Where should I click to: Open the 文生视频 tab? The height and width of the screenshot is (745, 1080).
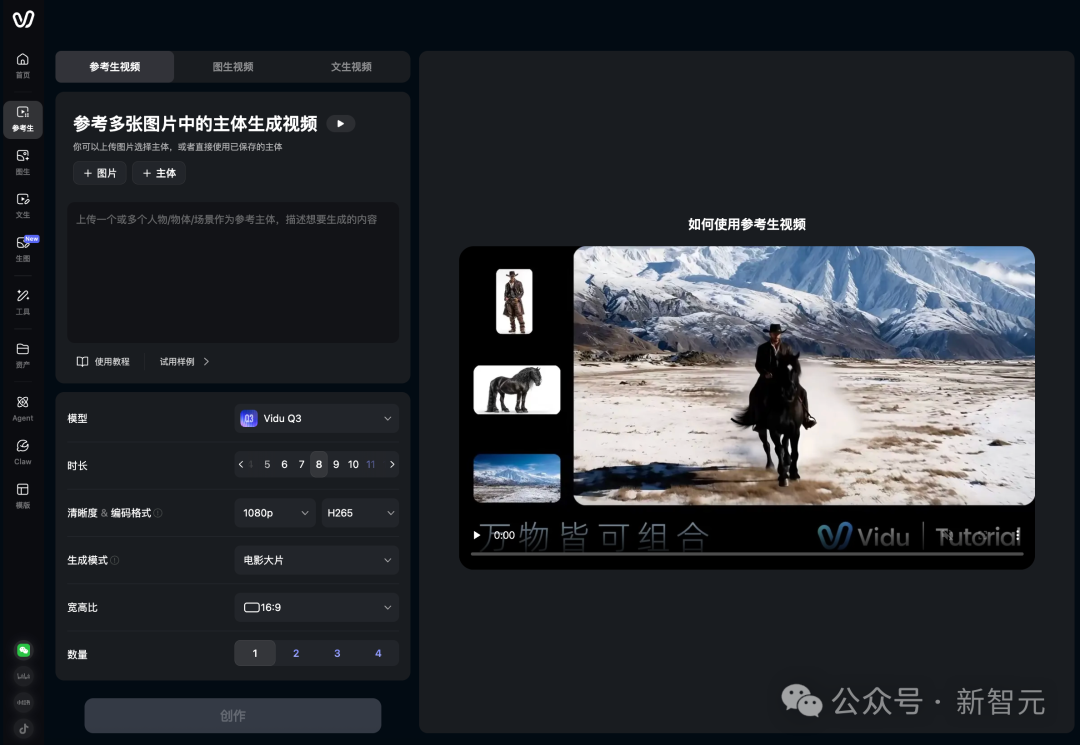pyautogui.click(x=351, y=66)
